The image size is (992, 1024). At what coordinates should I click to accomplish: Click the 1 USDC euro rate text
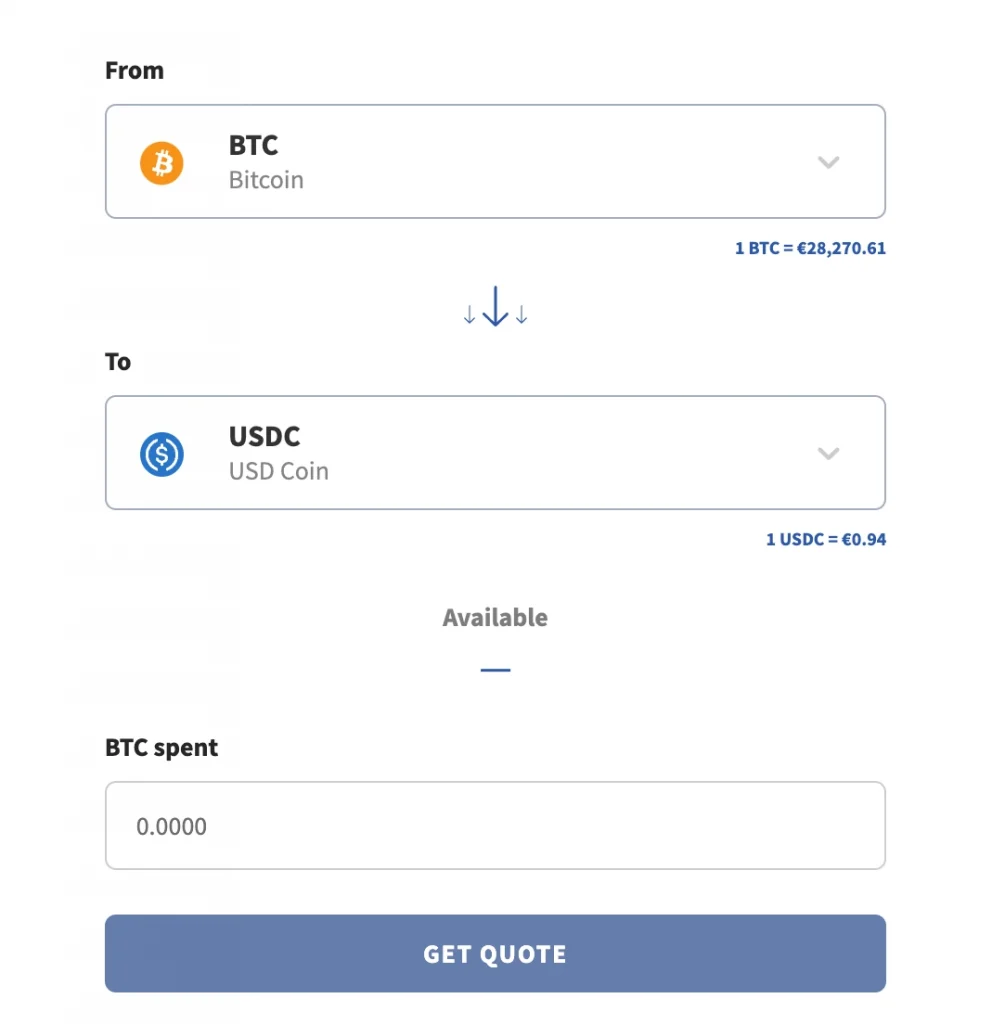point(826,540)
